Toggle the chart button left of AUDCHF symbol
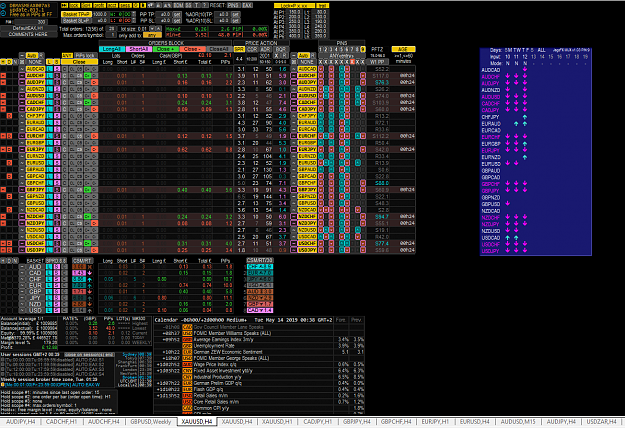 click(22, 76)
